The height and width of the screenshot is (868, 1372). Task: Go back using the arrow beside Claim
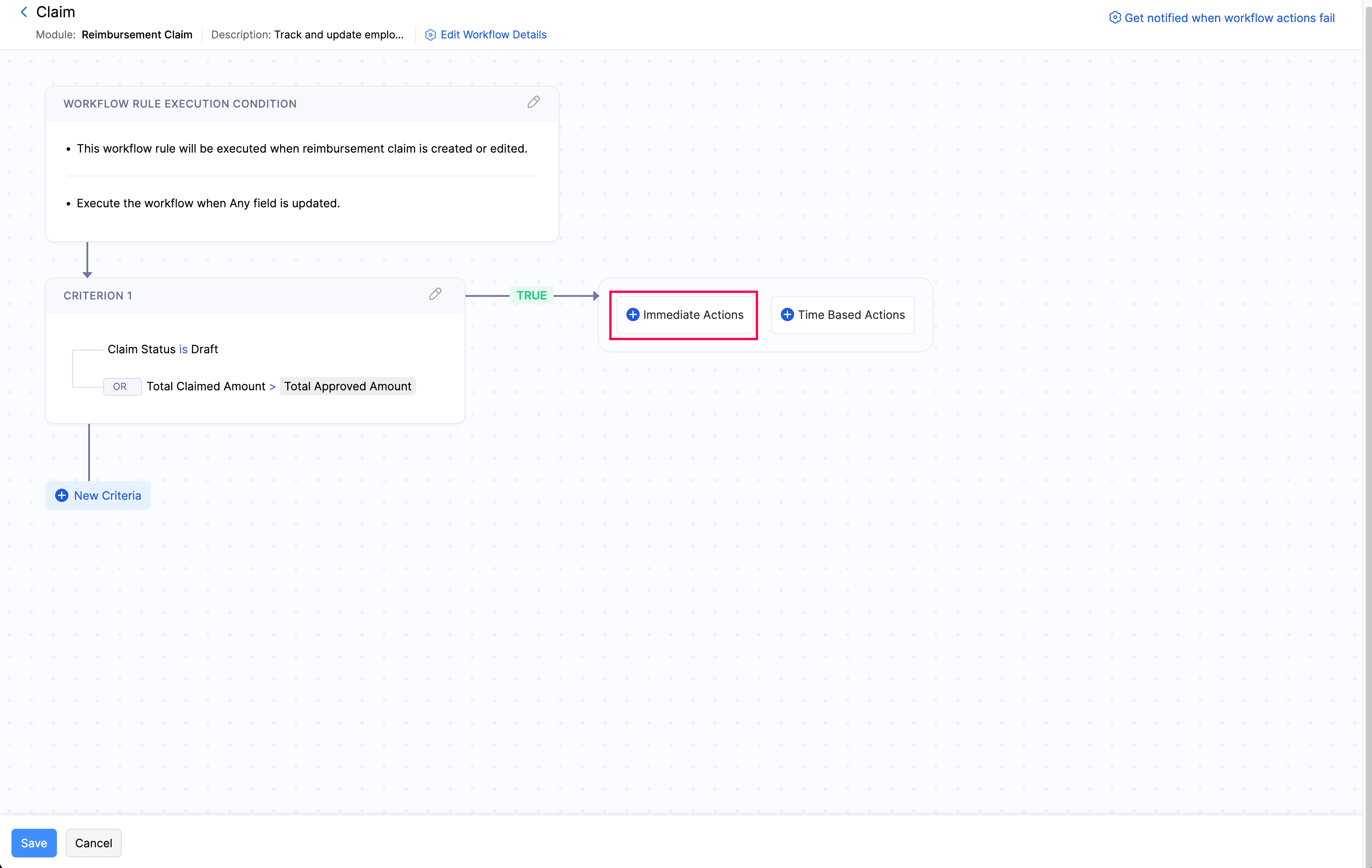tap(24, 12)
